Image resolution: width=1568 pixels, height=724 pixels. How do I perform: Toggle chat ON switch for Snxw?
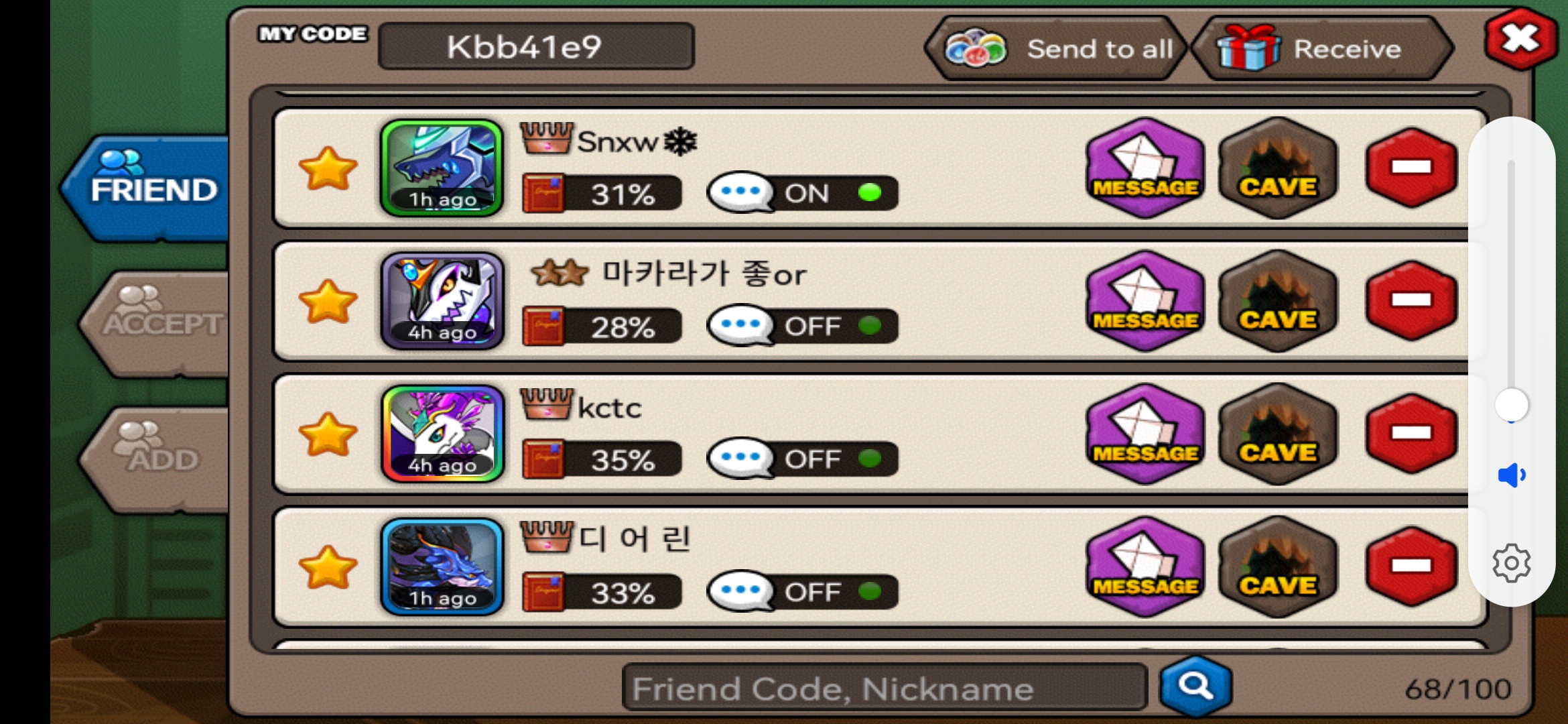coord(803,193)
